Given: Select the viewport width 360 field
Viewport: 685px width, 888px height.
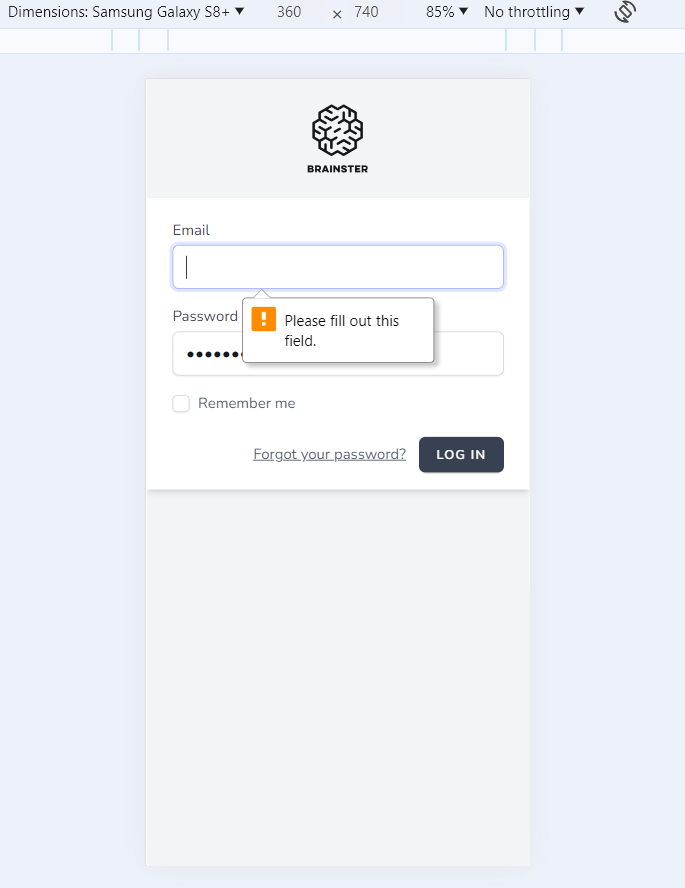Looking at the screenshot, I should click(x=289, y=12).
